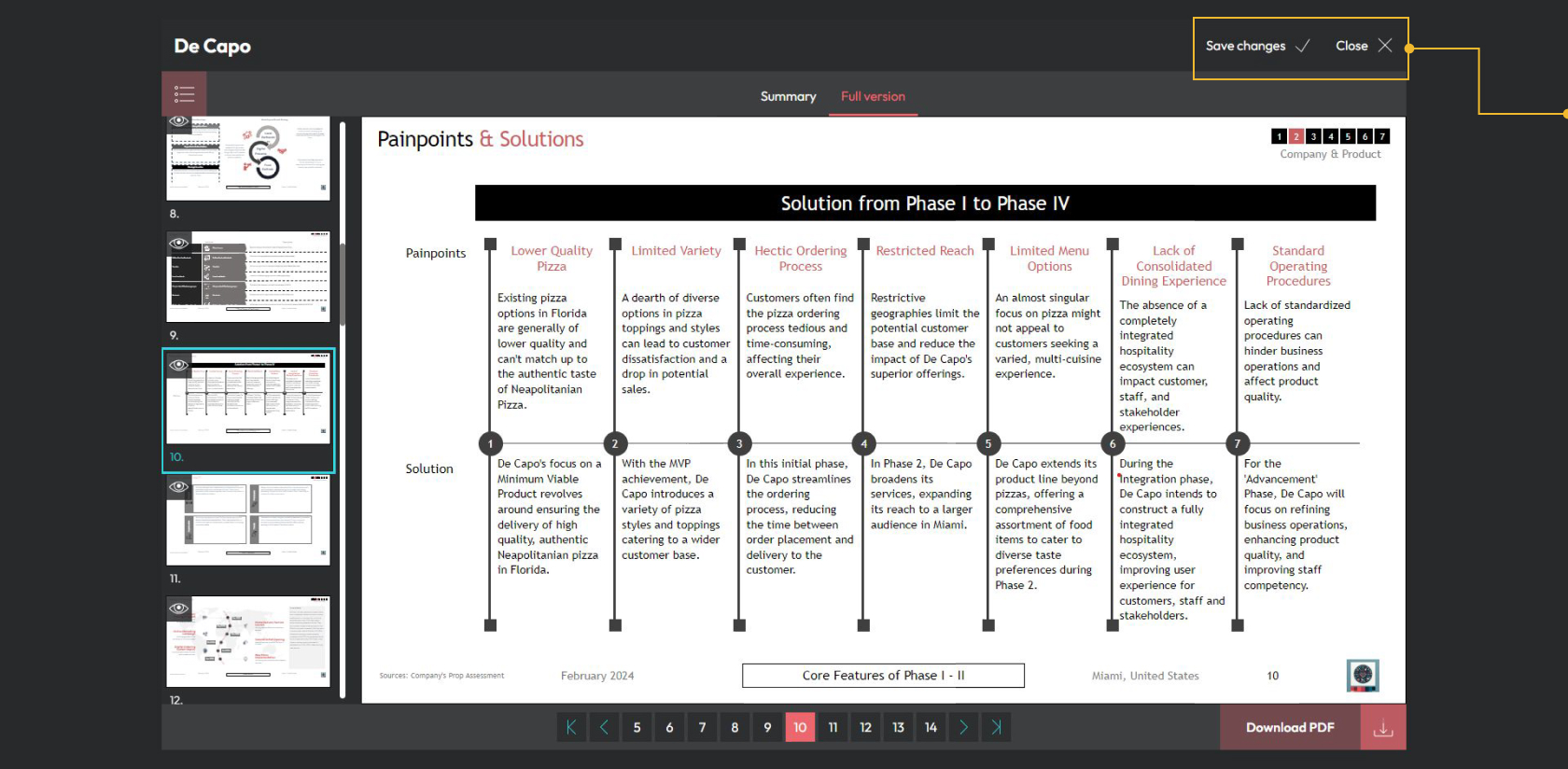Click the company badge on the slide
Image resolution: width=1568 pixels, height=769 pixels.
pos(1363,675)
